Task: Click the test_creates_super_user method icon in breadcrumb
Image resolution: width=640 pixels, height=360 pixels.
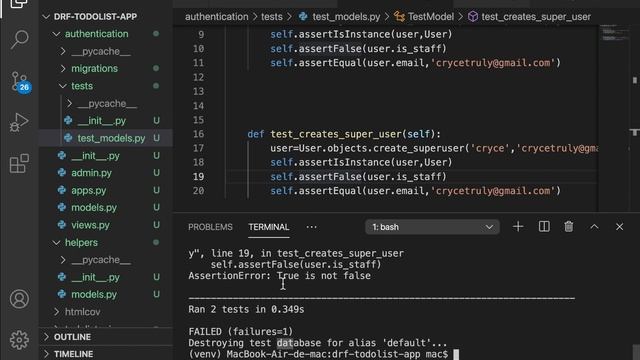Action: (x=473, y=17)
